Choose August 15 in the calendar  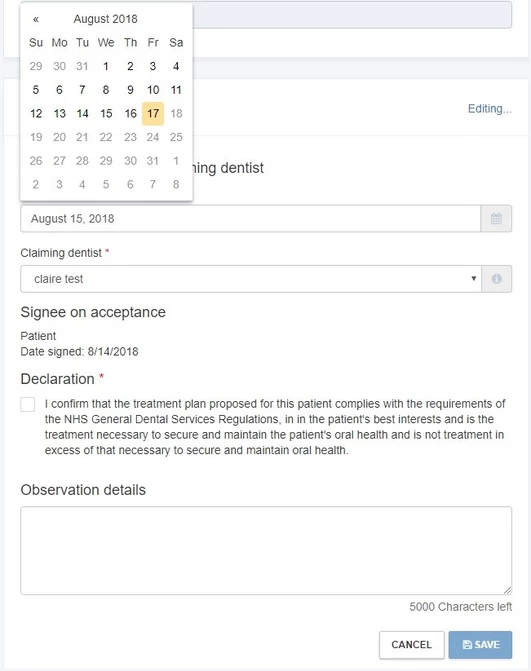(x=106, y=113)
